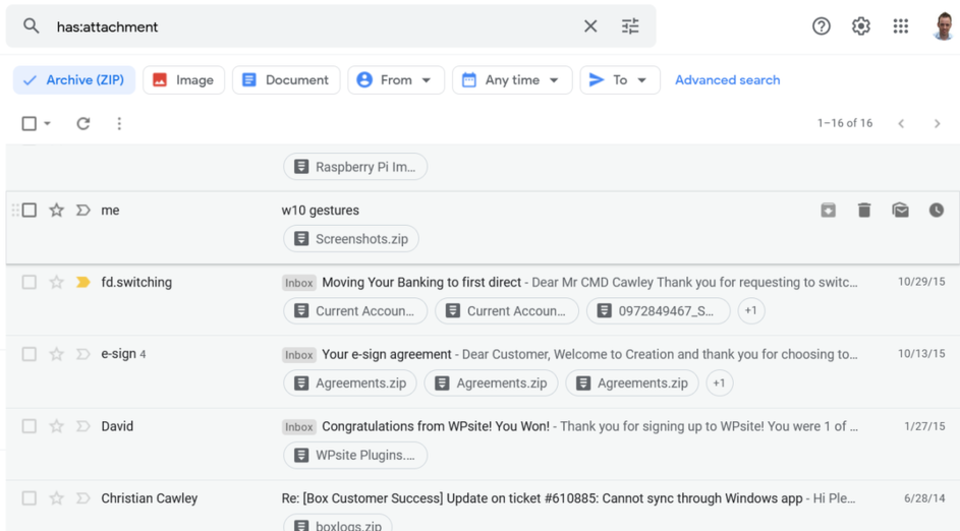Open the first Agreements.zip attachment chip
The height and width of the screenshot is (531, 960).
click(x=350, y=383)
